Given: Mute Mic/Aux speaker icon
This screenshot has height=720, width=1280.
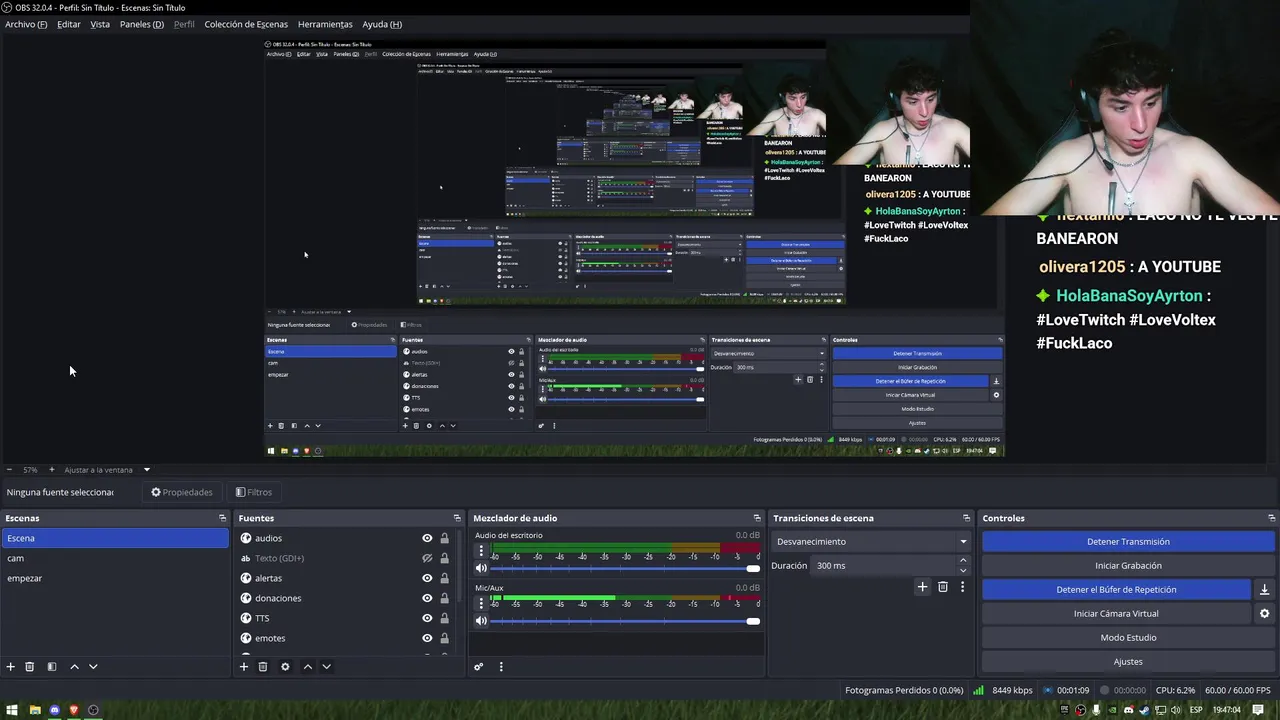Looking at the screenshot, I should 481,621.
